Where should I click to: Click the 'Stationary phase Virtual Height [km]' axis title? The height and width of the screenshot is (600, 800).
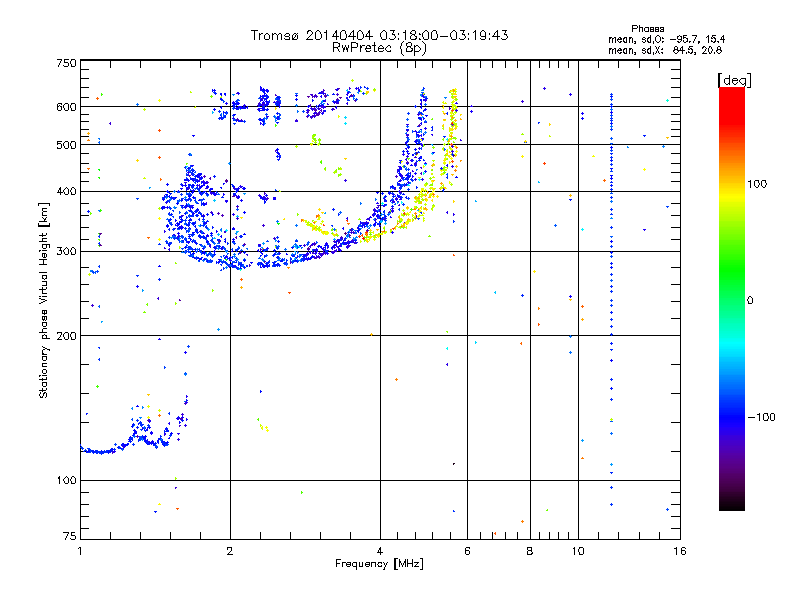[x=44, y=301]
